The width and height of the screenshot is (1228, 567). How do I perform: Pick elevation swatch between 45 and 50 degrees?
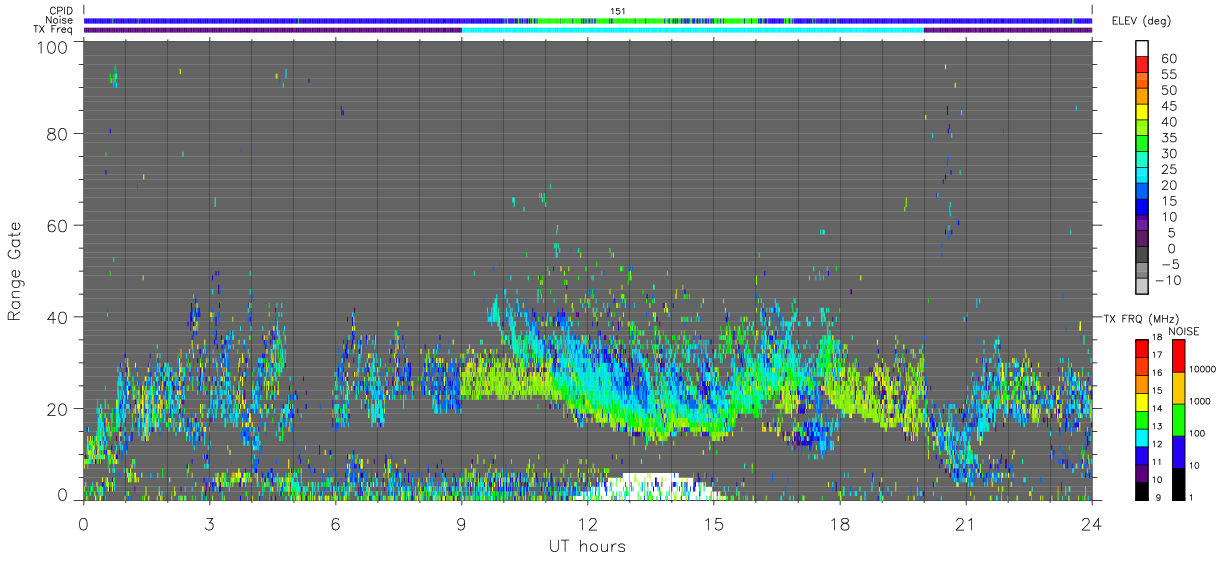click(1142, 96)
